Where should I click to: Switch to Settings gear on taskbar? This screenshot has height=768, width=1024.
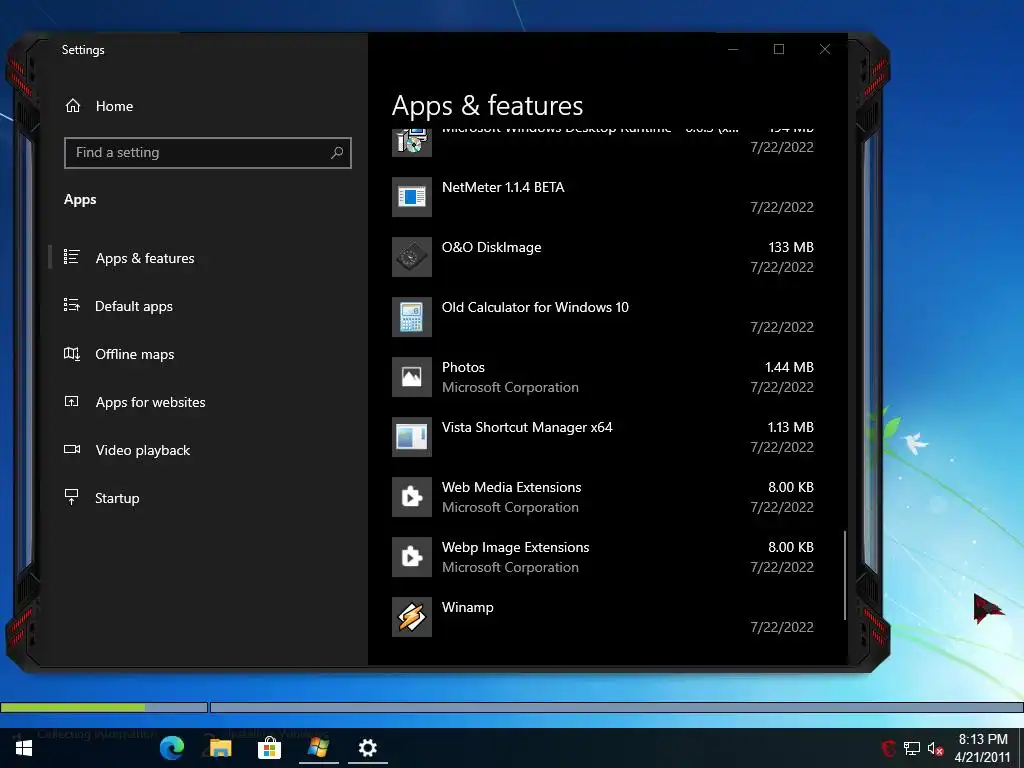[368, 748]
